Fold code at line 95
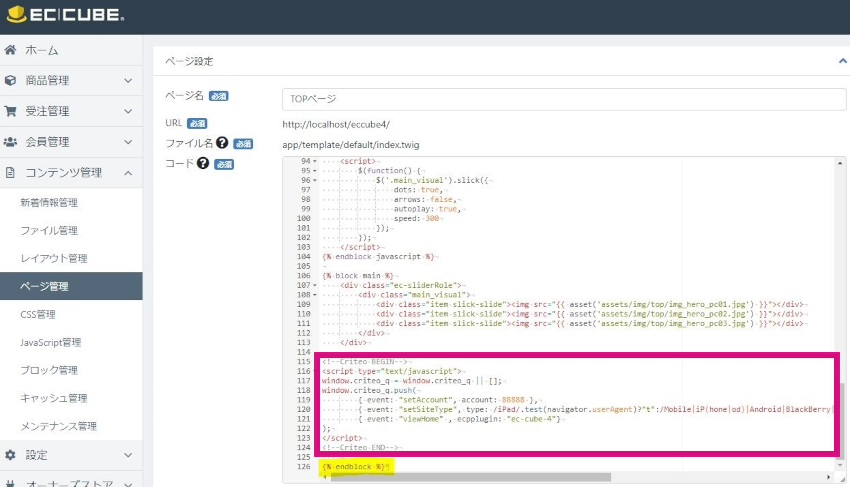The image size is (850, 487). [315, 171]
